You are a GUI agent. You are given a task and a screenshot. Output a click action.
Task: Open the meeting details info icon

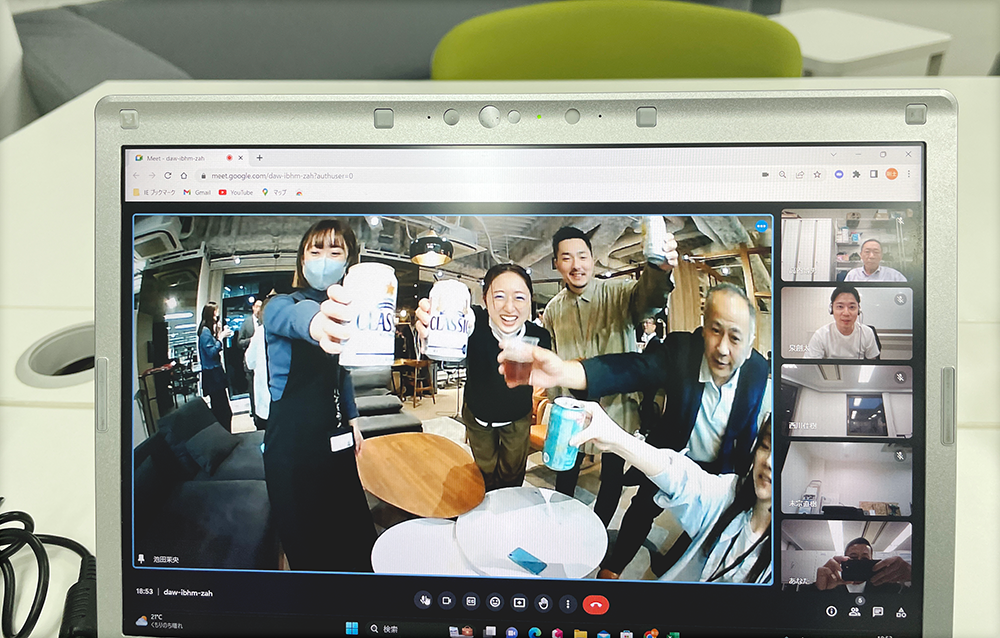[x=831, y=611]
